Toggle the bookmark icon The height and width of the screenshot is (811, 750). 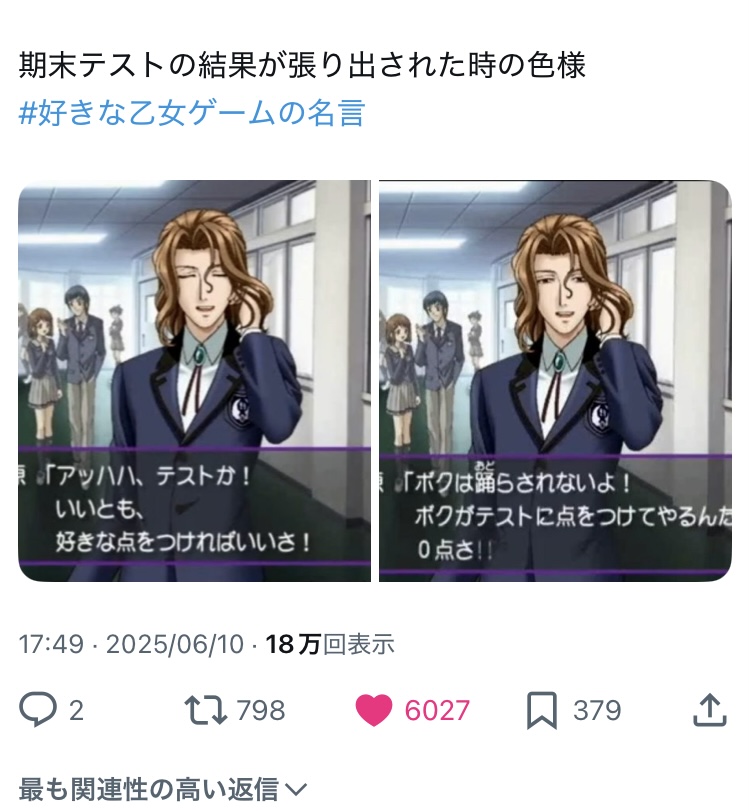(x=542, y=710)
